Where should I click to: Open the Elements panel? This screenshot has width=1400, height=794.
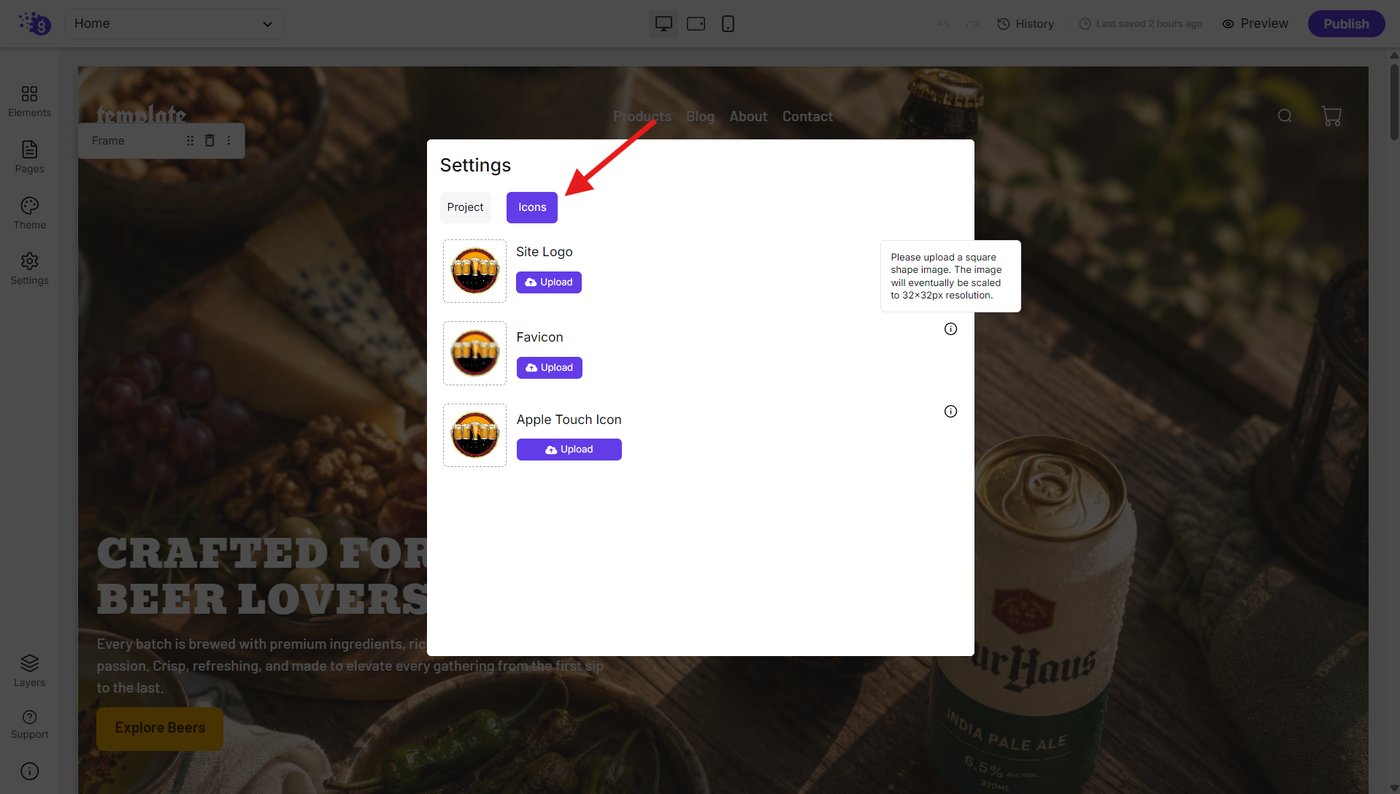coord(29,101)
